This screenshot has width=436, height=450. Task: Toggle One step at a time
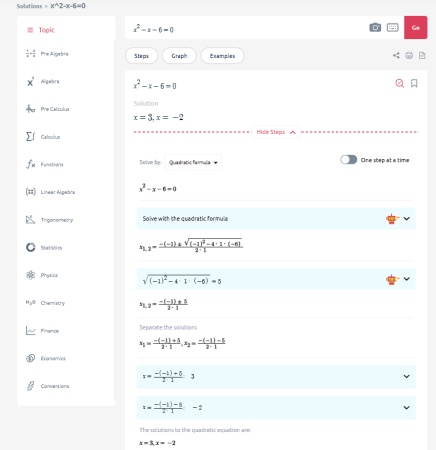[348, 160]
